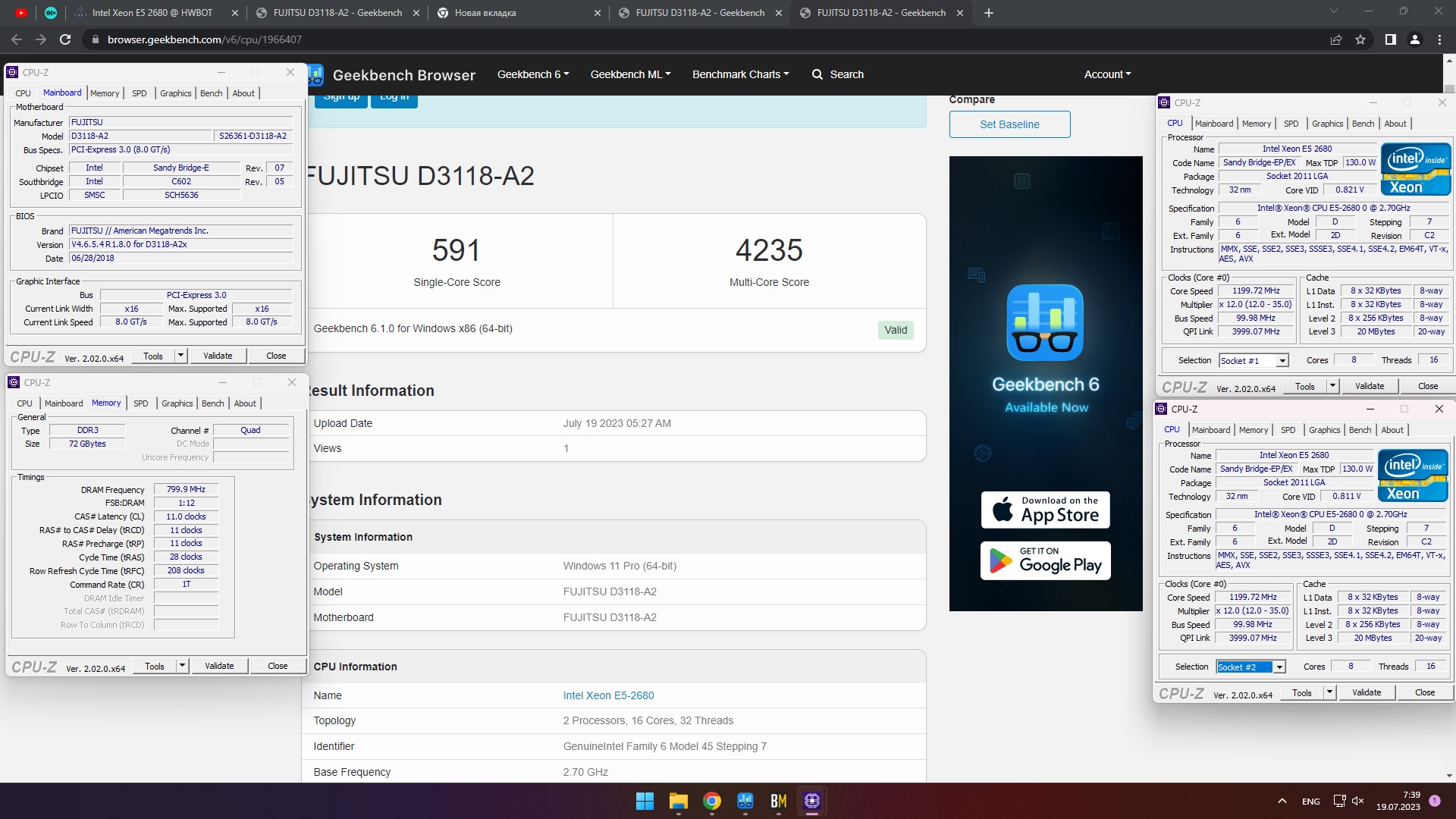Close Socket #2 CPU-Z window via Close button

tap(1424, 692)
